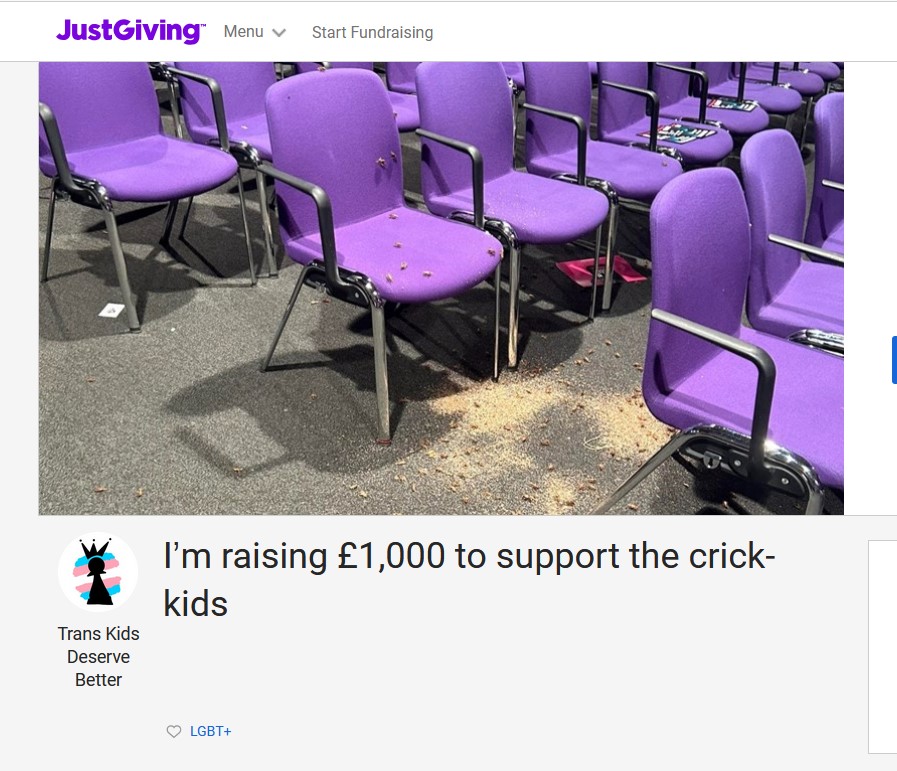The height and width of the screenshot is (771, 897).
Task: Click the £1,000 amount in the title
Action: tap(391, 556)
